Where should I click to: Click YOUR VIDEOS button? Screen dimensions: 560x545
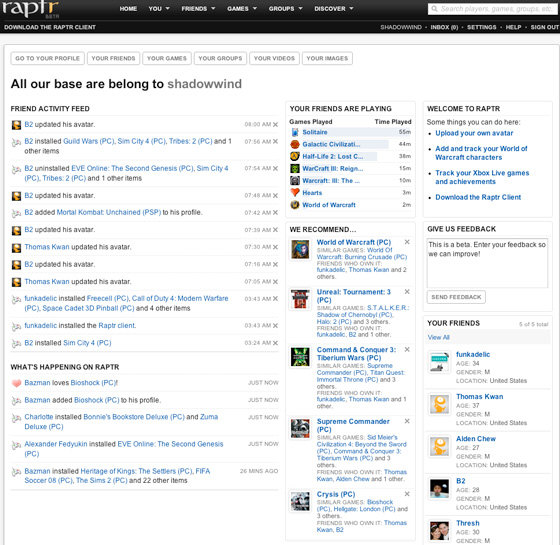274,58
